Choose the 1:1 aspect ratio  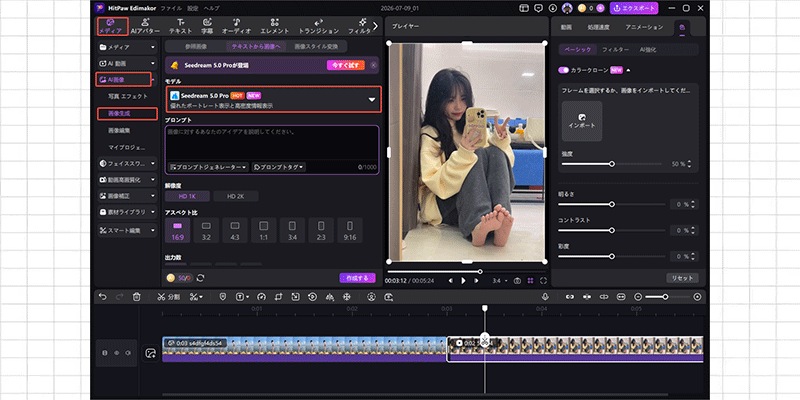click(263, 230)
